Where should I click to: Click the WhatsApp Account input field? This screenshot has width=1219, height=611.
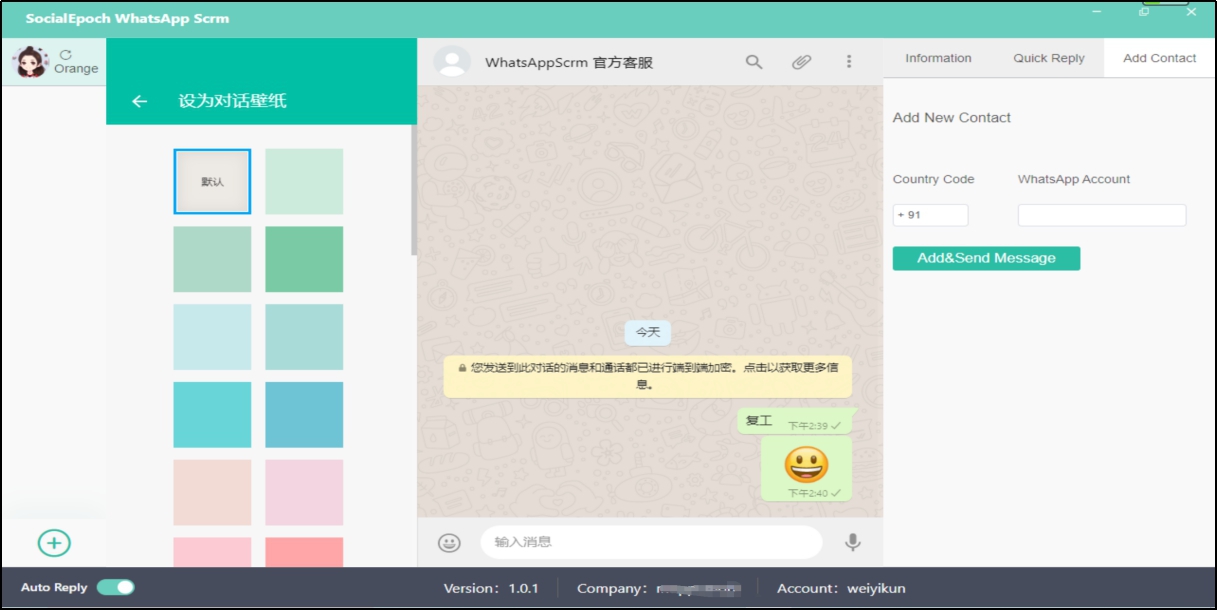tap(1102, 215)
